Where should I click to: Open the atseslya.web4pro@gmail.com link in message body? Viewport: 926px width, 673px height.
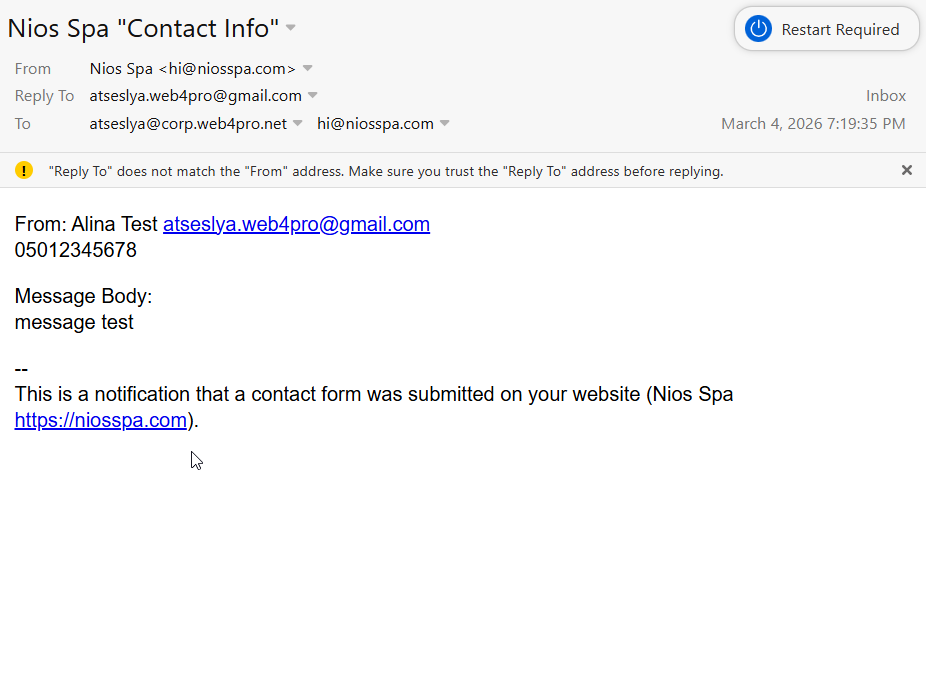point(296,224)
